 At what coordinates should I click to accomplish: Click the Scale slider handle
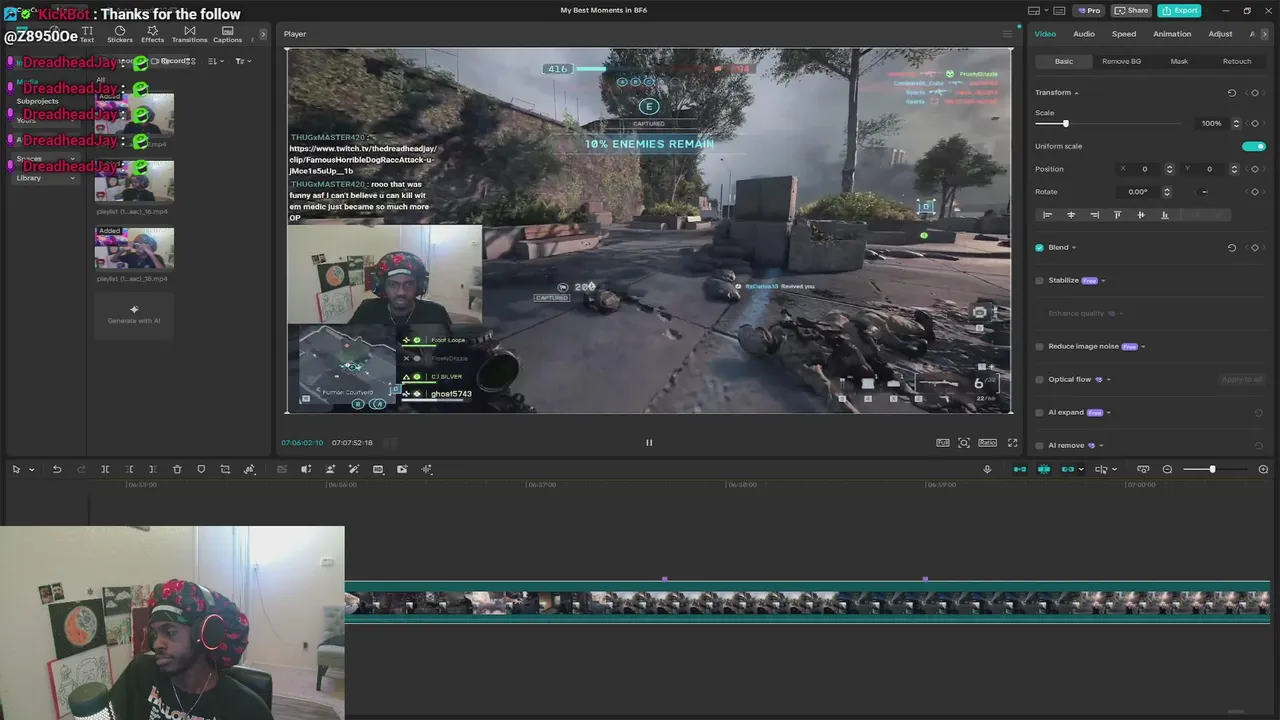1065,123
